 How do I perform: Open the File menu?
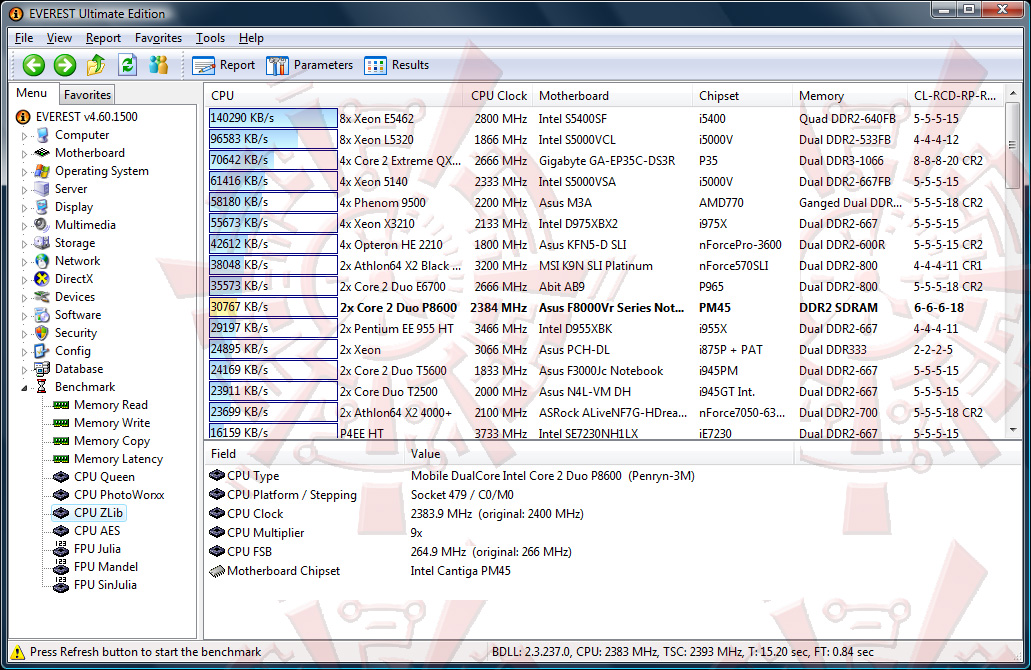point(24,38)
